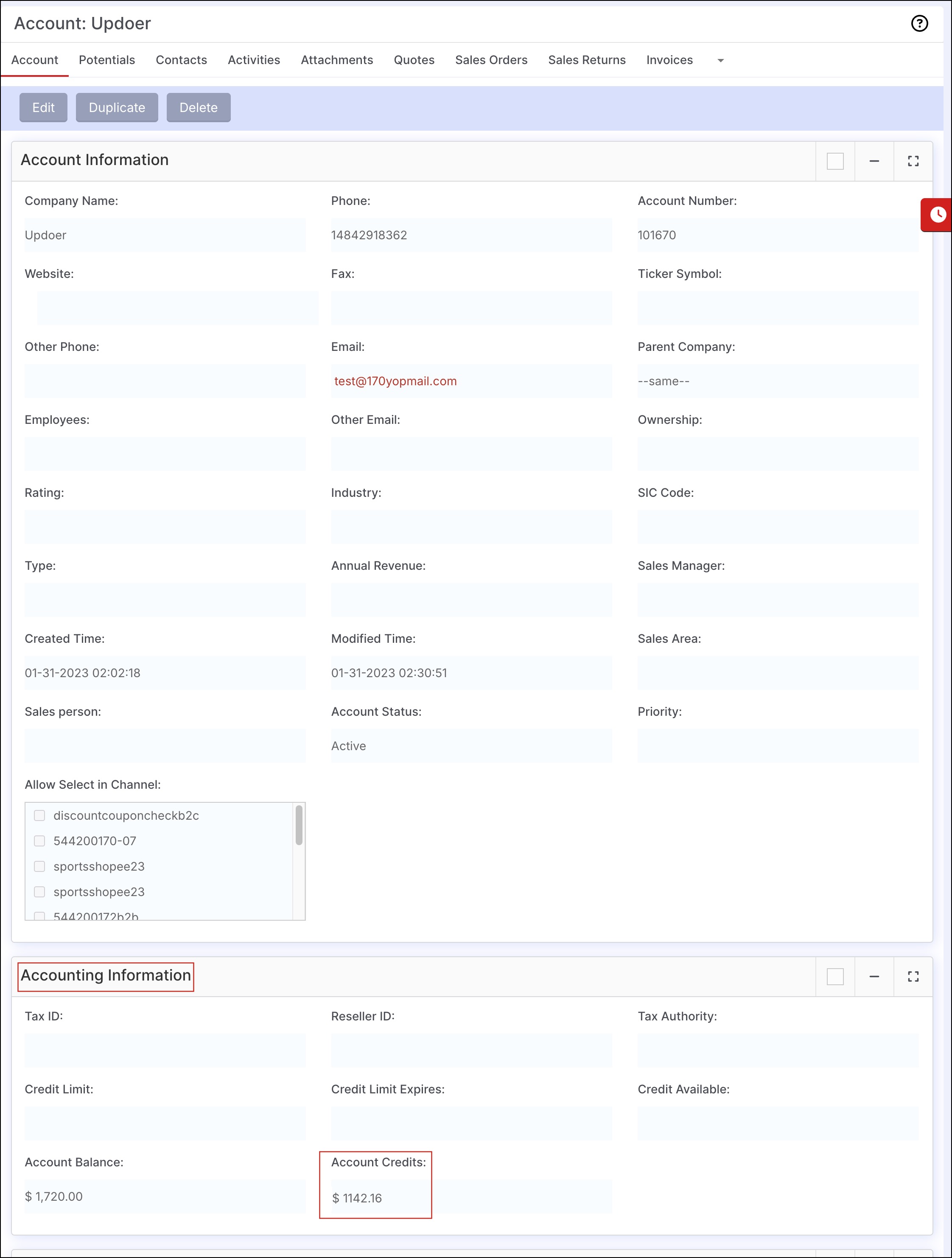Viewport: 952px width, 1258px height.
Task: Minimize the Accounting Information panel
Action: pos(874,976)
